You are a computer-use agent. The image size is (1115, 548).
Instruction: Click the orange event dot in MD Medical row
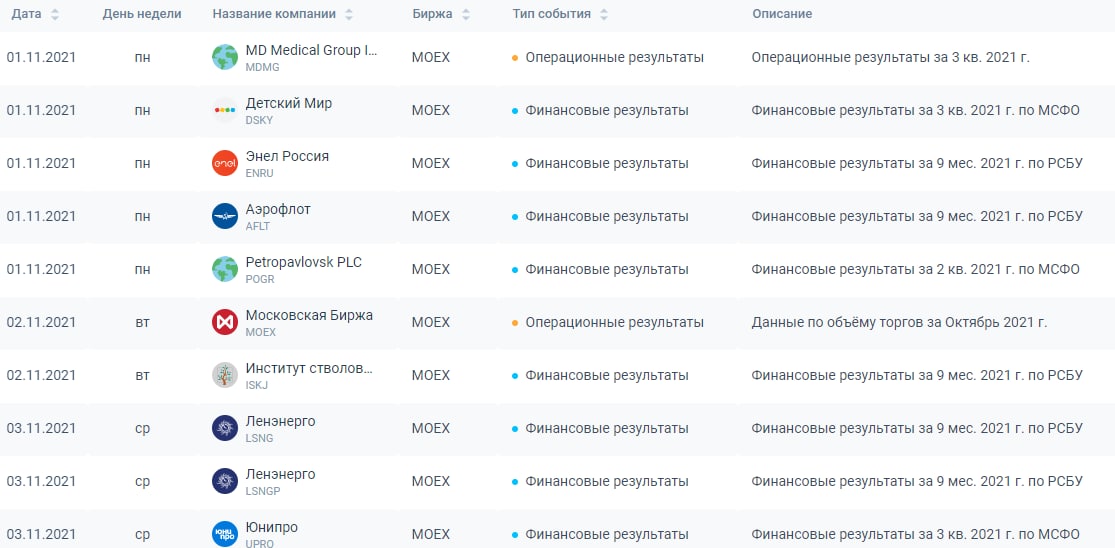coord(515,58)
